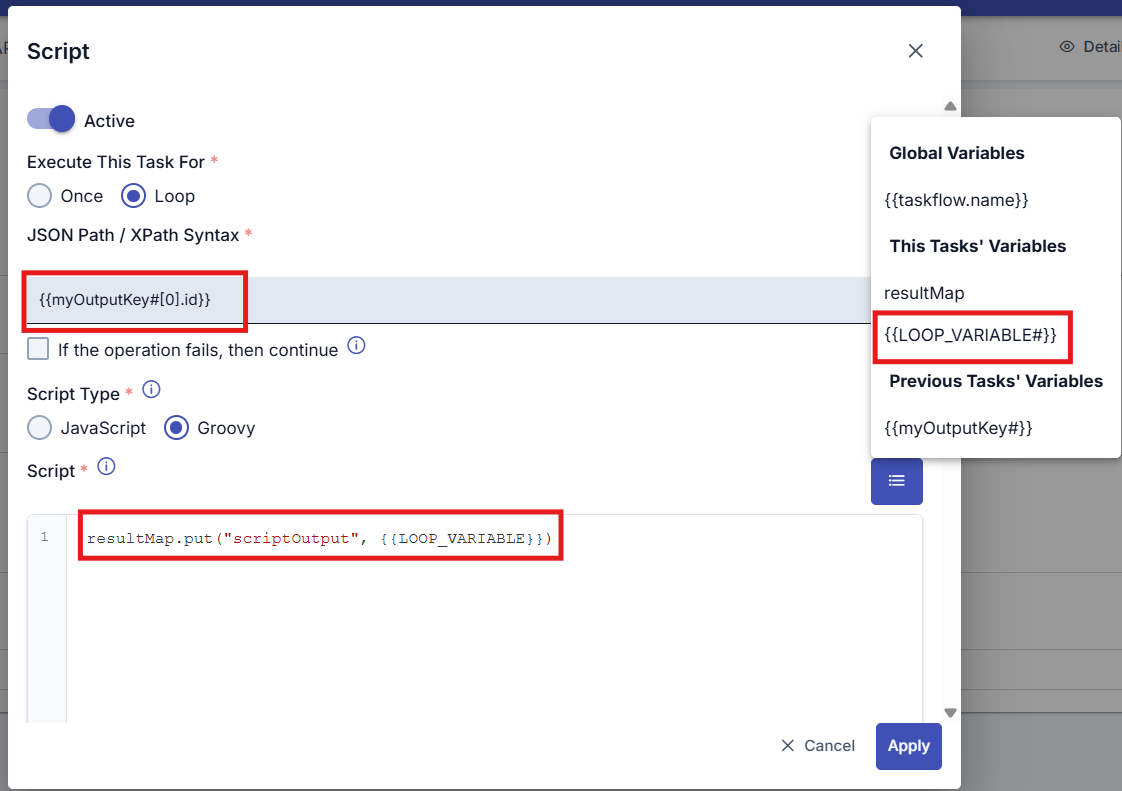
Task: Click the eye icon near Details
Action: [x=1067, y=47]
